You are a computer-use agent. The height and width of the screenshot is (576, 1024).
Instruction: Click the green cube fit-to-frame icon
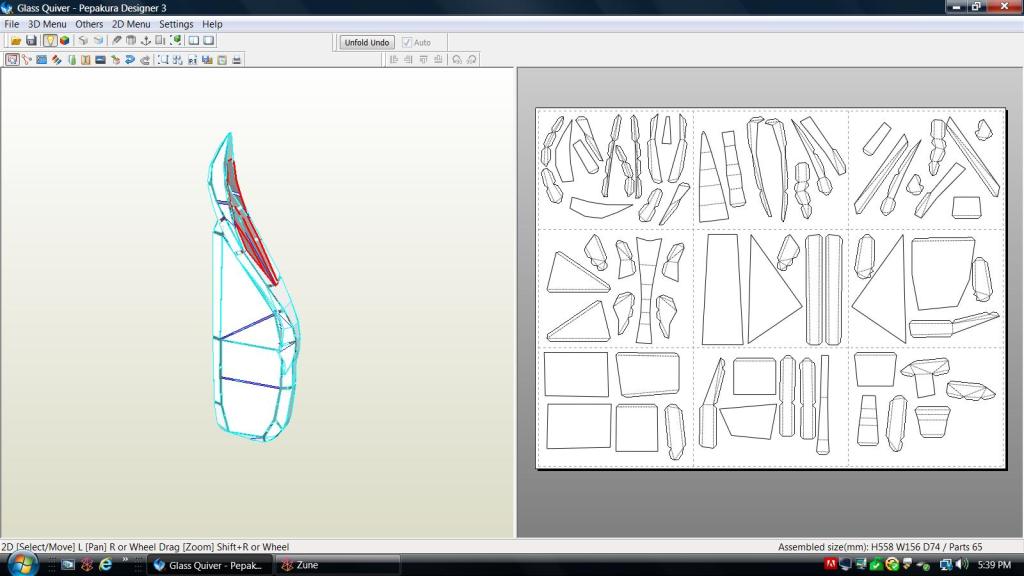tap(175, 40)
